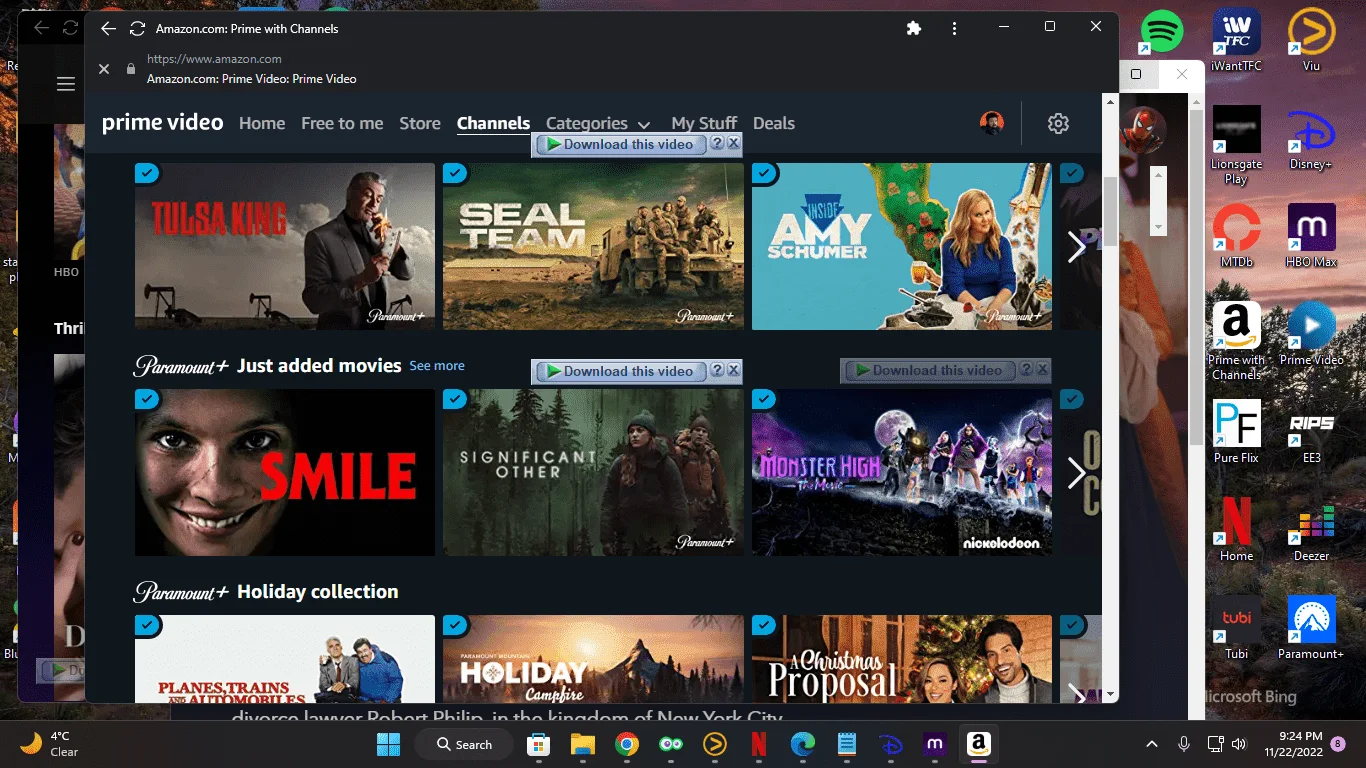This screenshot has height=768, width=1366.
Task: Toggle the watchlist check on Holiday Campfire
Action: 455,625
